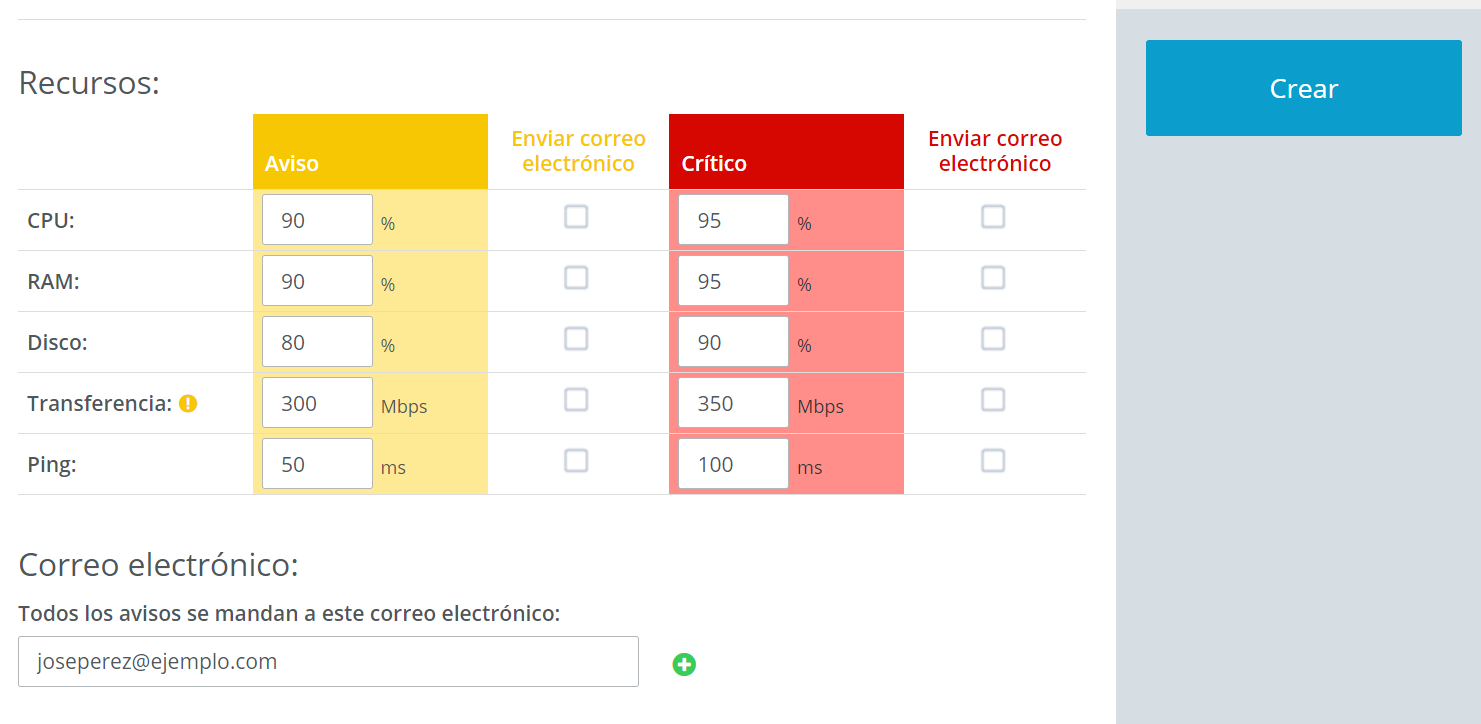
Task: Toggle Transferencia warning email checkbox
Action: point(576,400)
